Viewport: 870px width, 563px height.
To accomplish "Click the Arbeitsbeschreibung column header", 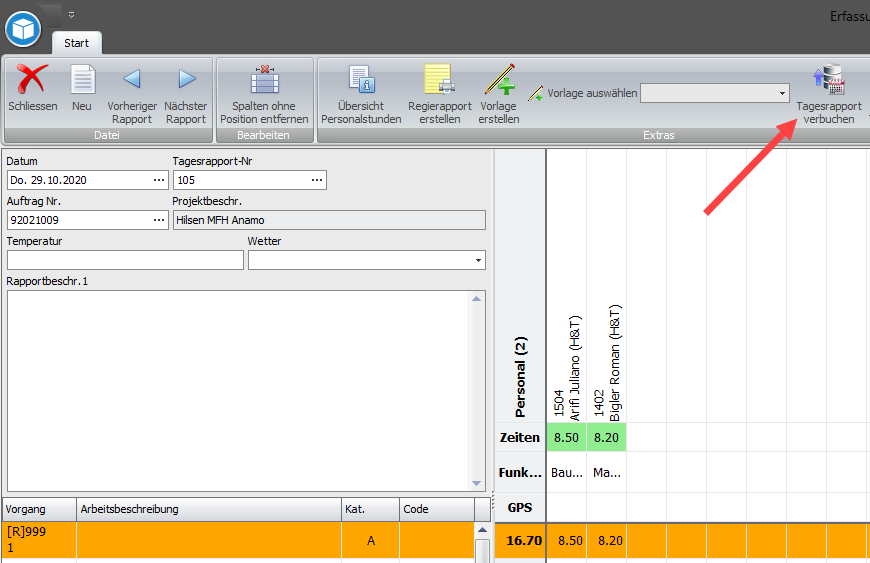I will (x=209, y=509).
